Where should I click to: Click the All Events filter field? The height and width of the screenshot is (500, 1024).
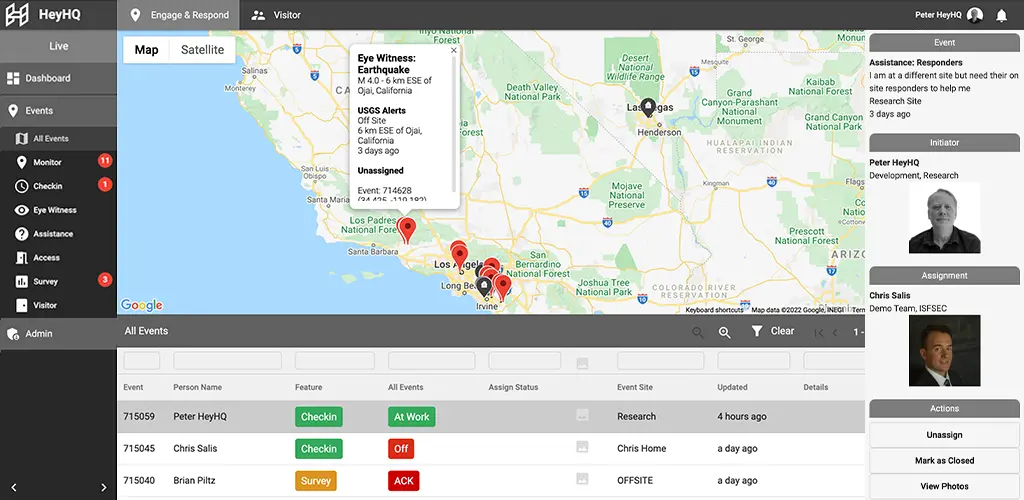pyautogui.click(x=432, y=361)
